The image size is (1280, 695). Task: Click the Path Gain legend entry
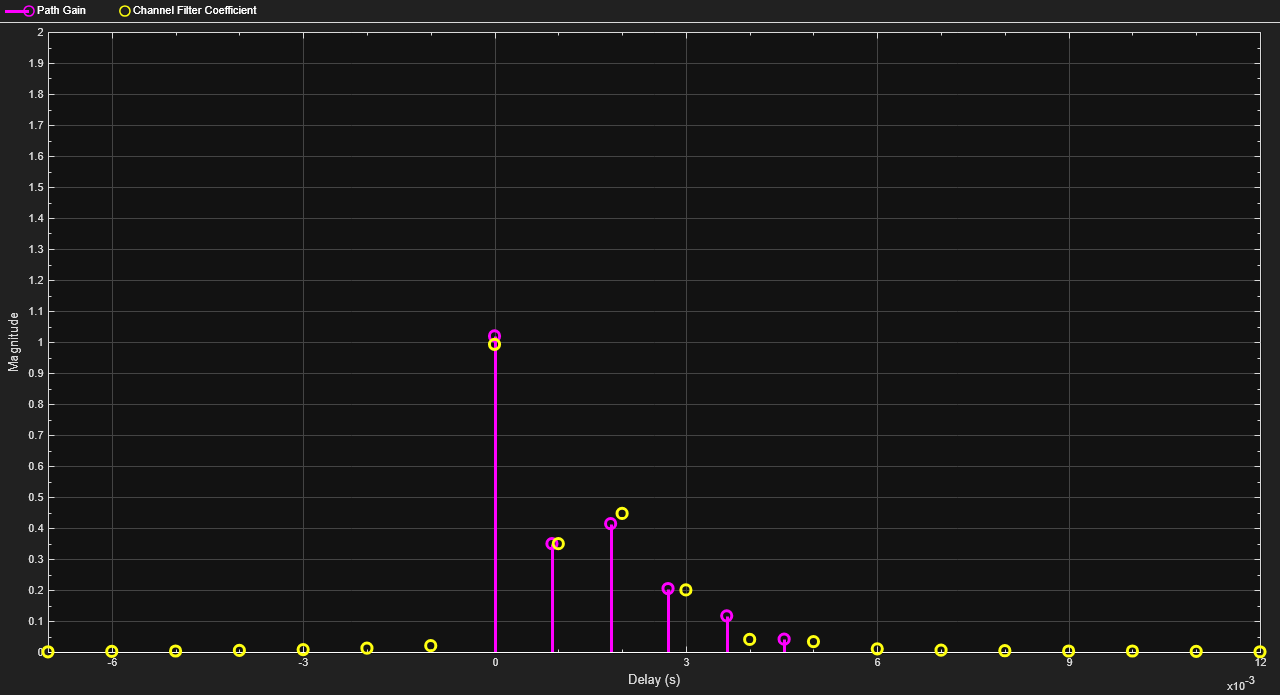click(x=46, y=10)
